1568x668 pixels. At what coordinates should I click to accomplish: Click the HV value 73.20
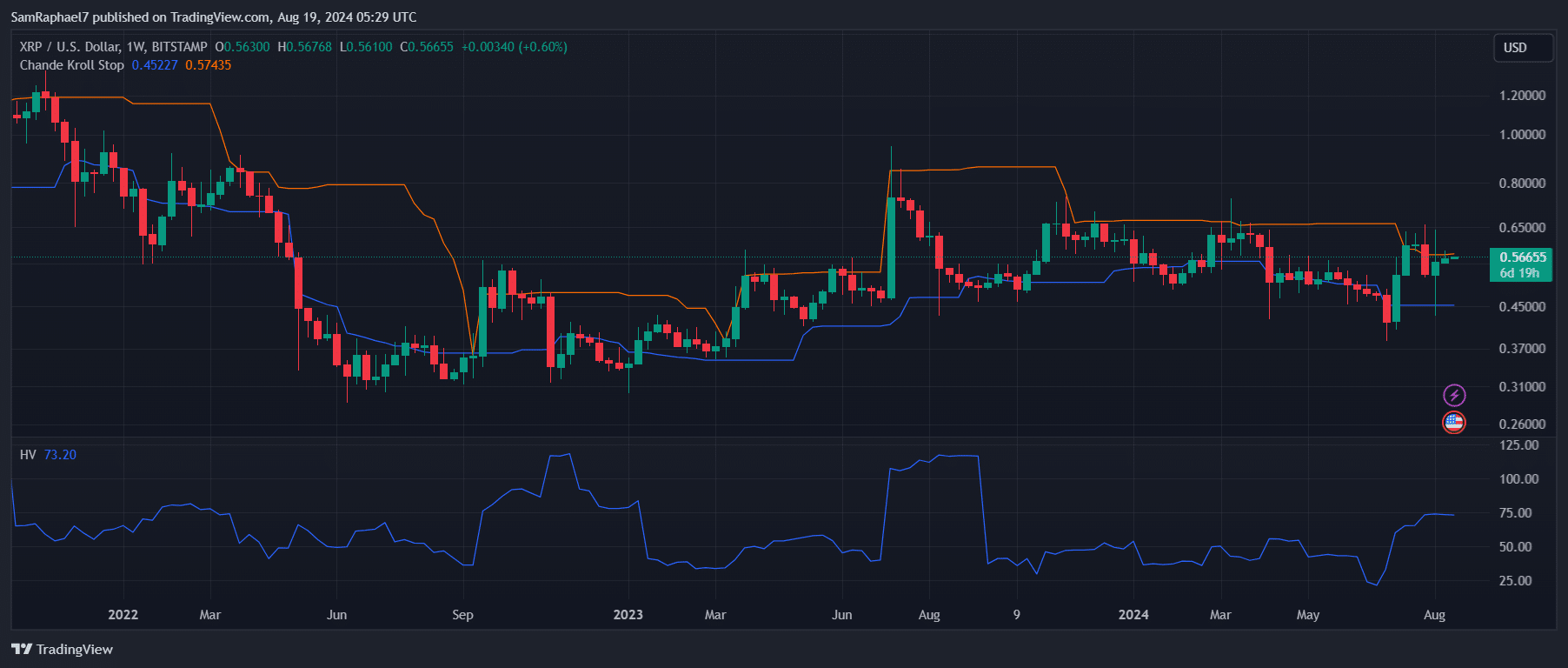coord(60,455)
